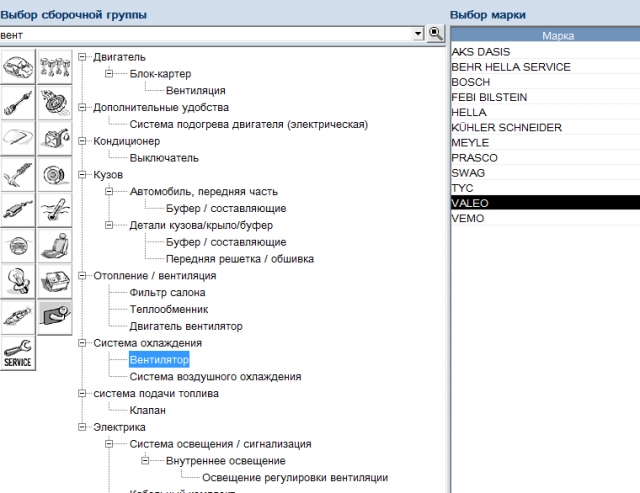Choose brand 'BEHR HELLA SERVICE'
Screen dimensions: 640x493
[545, 67]
